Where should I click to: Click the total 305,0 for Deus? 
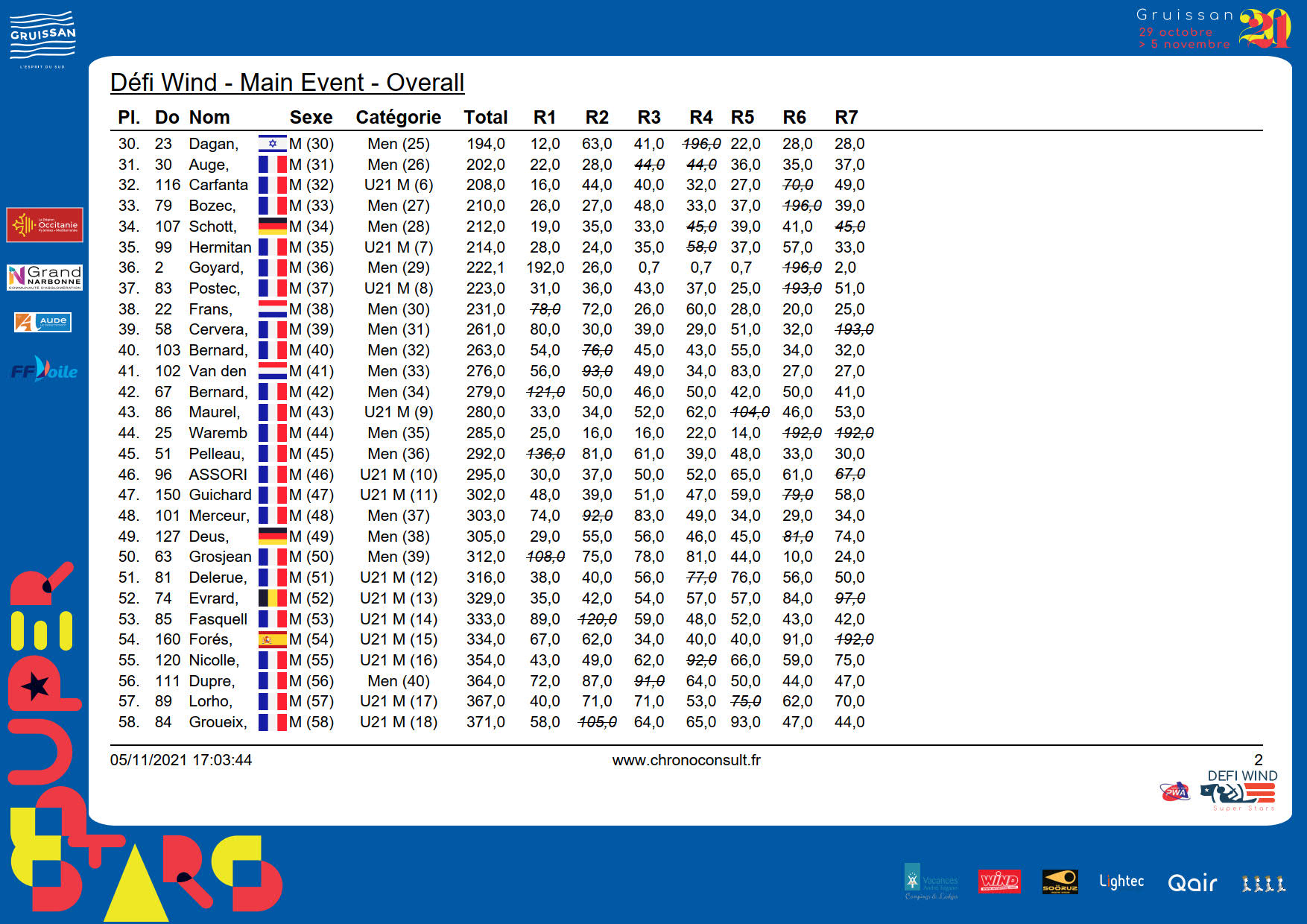486,537
